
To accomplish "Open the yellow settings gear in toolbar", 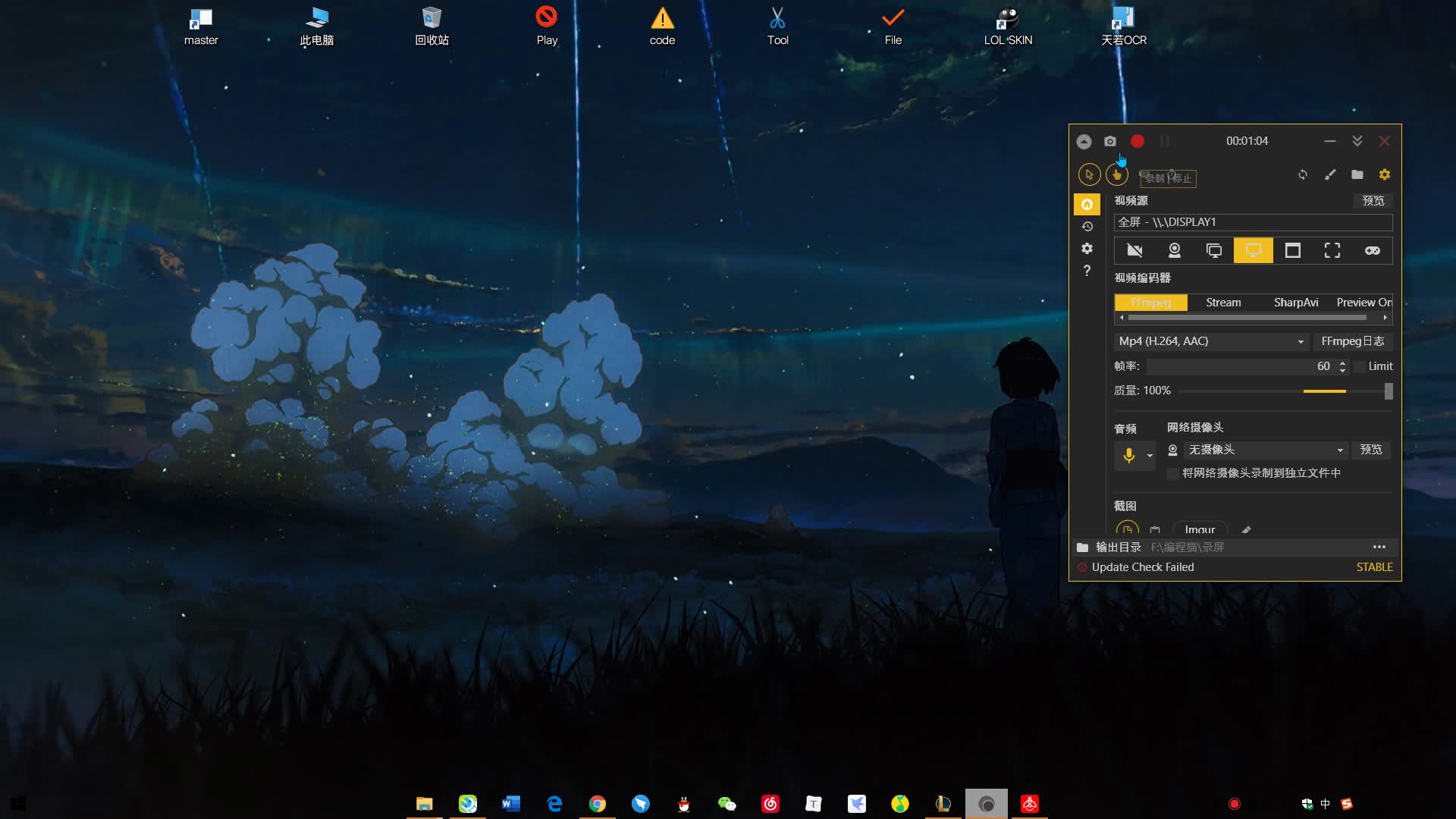I will (1385, 174).
